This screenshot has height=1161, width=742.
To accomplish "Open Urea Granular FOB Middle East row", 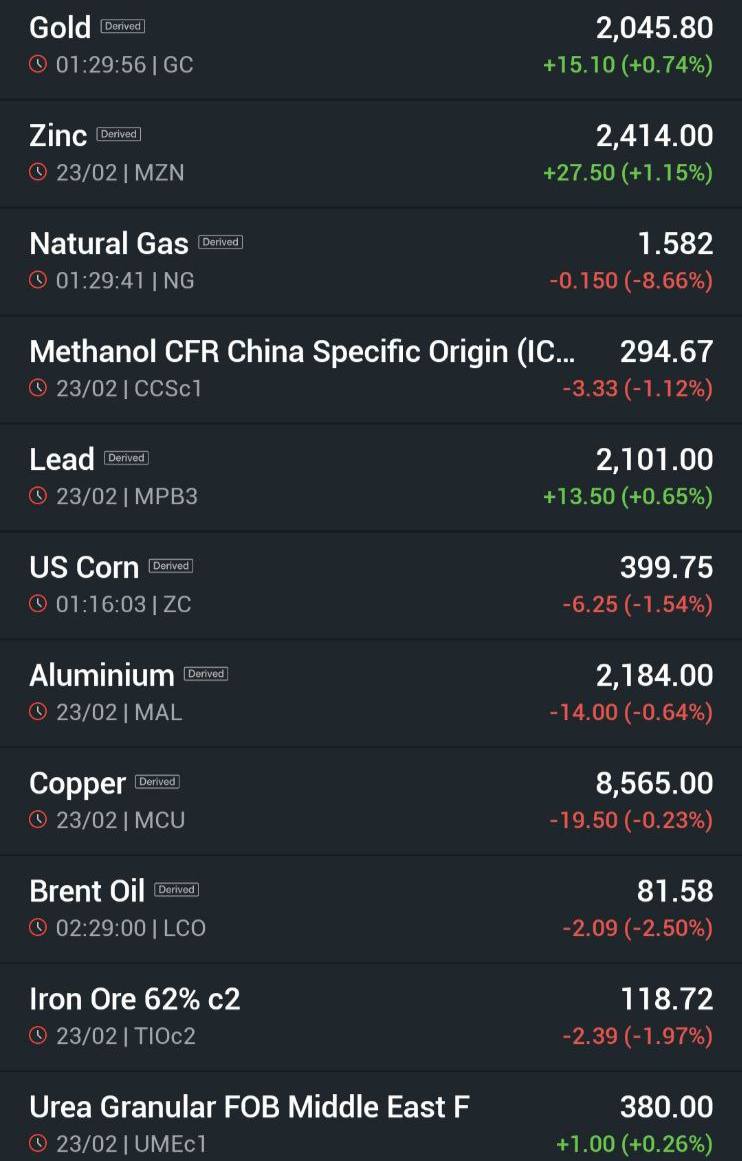I will point(371,1118).
